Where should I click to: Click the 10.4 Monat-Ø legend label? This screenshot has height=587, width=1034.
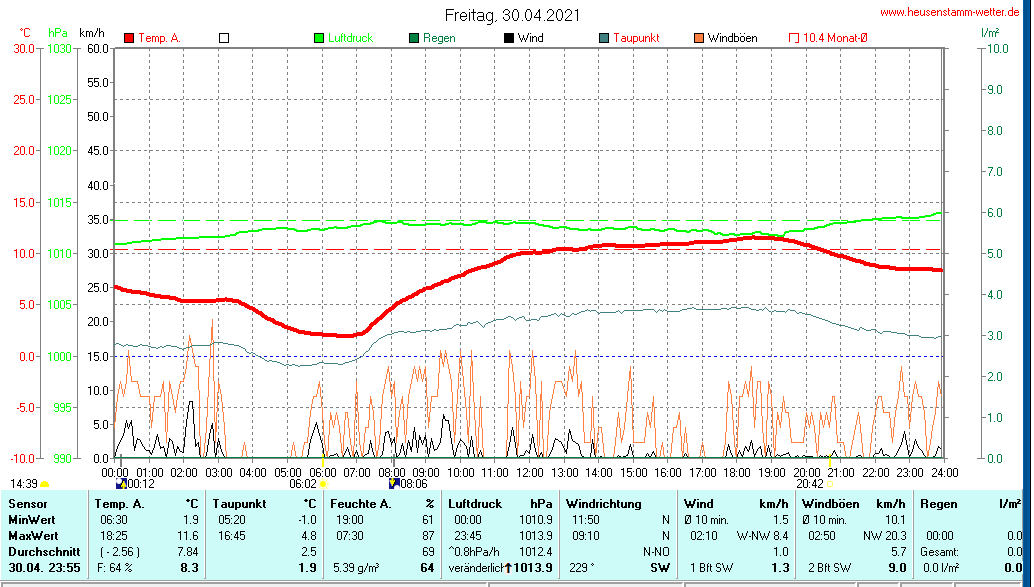836,38
